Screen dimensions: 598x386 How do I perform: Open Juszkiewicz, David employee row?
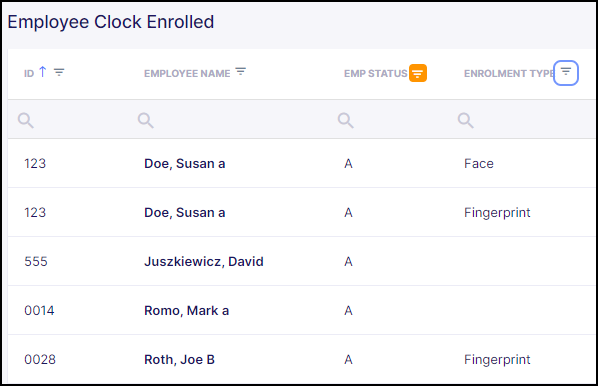tap(301, 261)
